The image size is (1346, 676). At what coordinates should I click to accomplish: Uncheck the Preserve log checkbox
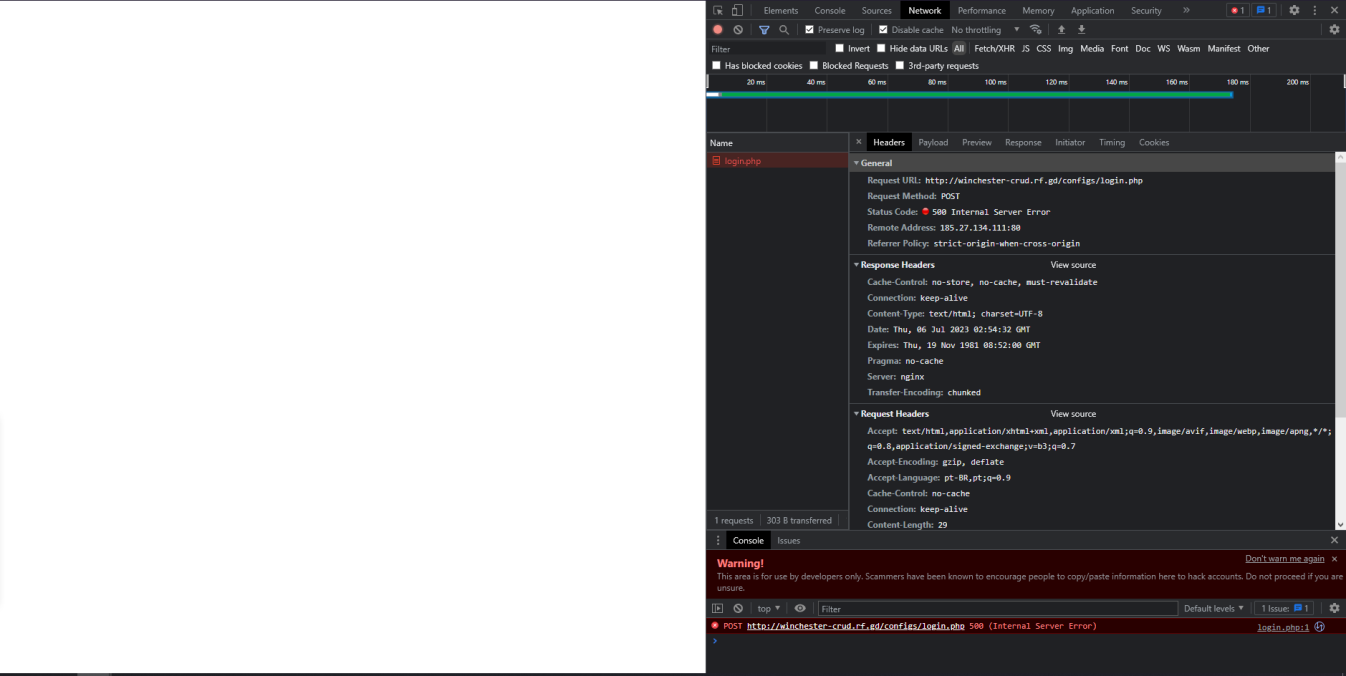pyautogui.click(x=810, y=30)
